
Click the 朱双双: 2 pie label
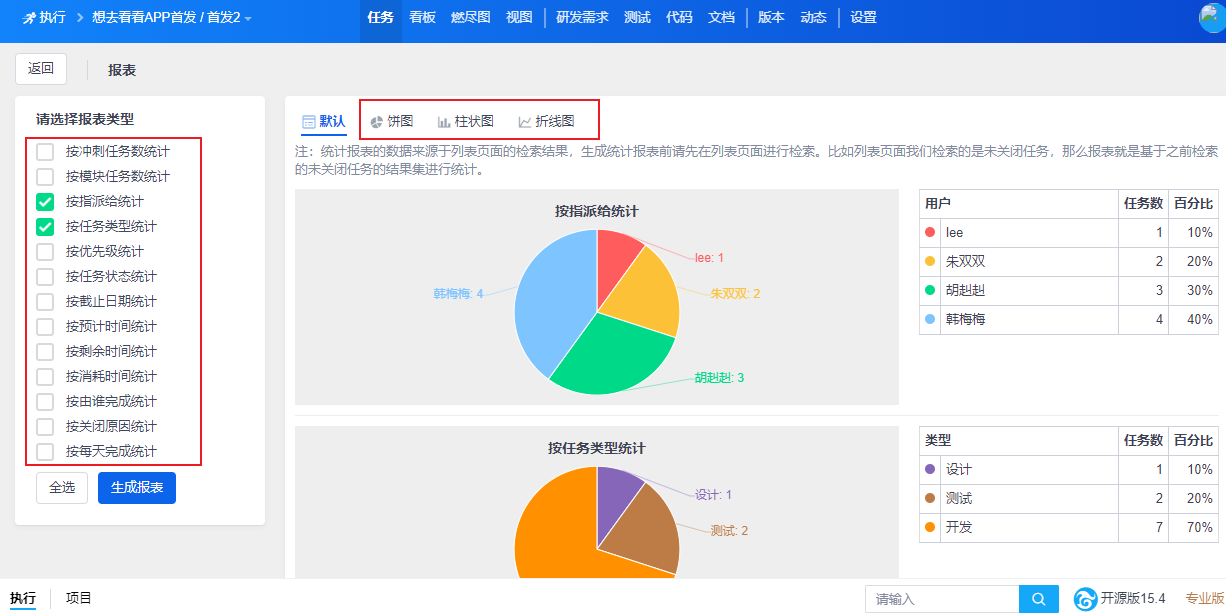tap(736, 294)
